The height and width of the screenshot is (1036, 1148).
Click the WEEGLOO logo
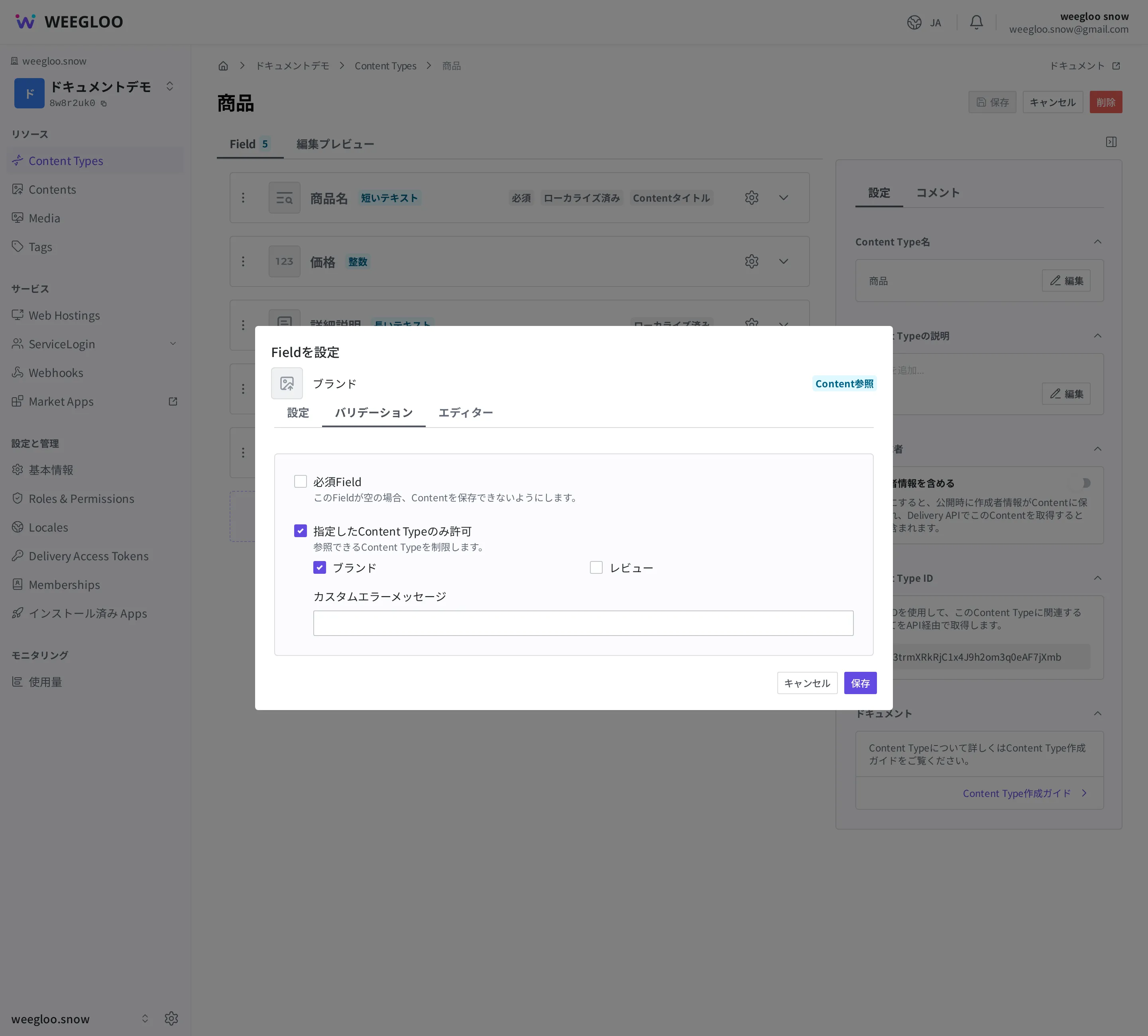coord(69,22)
